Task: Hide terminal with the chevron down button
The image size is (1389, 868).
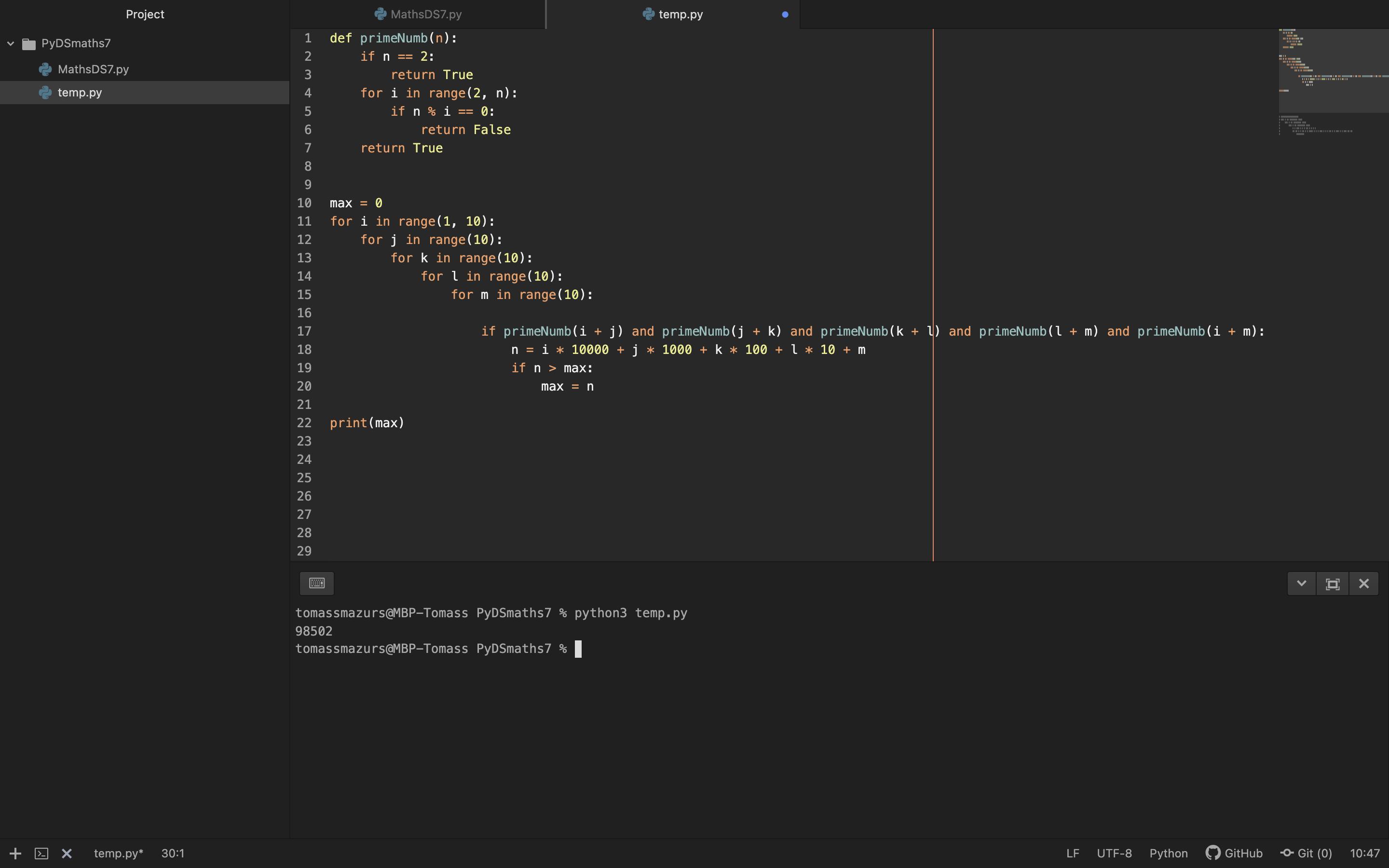Action: pyautogui.click(x=1301, y=583)
